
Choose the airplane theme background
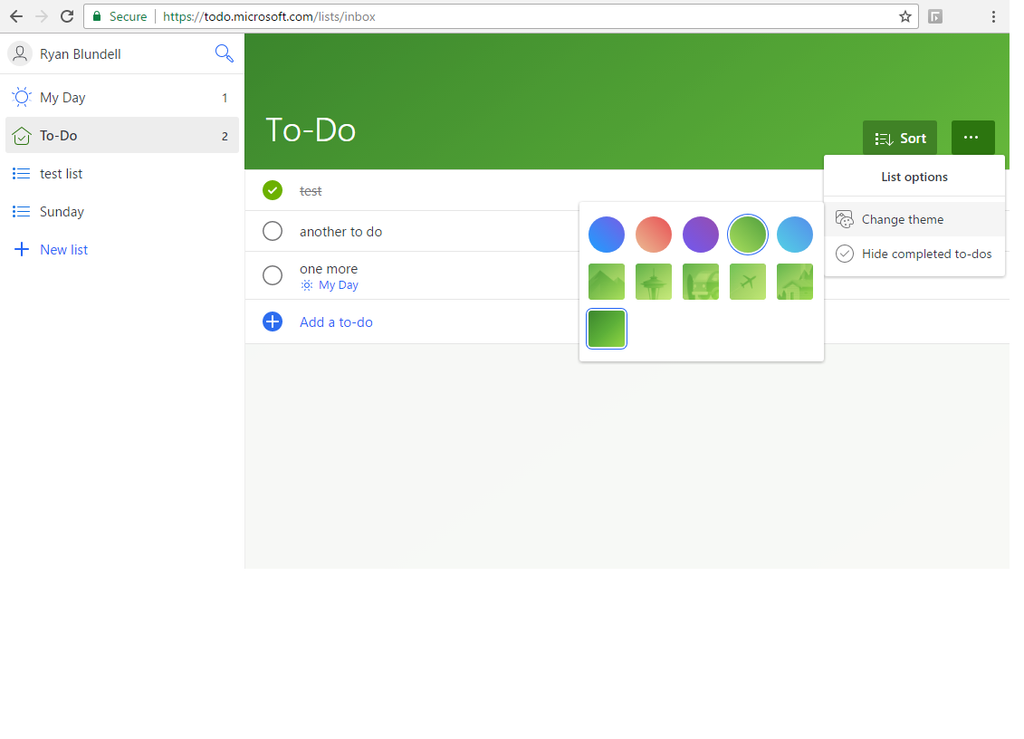747,281
